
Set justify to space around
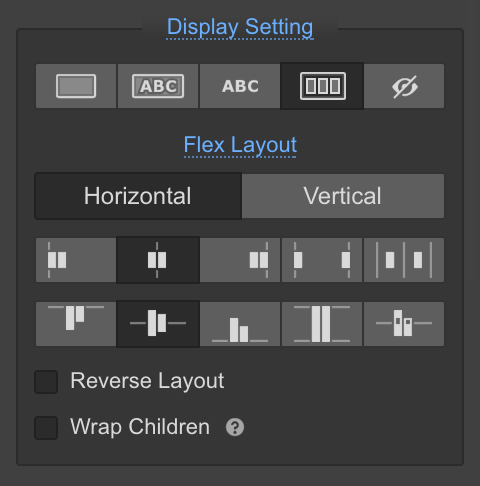[x=404, y=260]
